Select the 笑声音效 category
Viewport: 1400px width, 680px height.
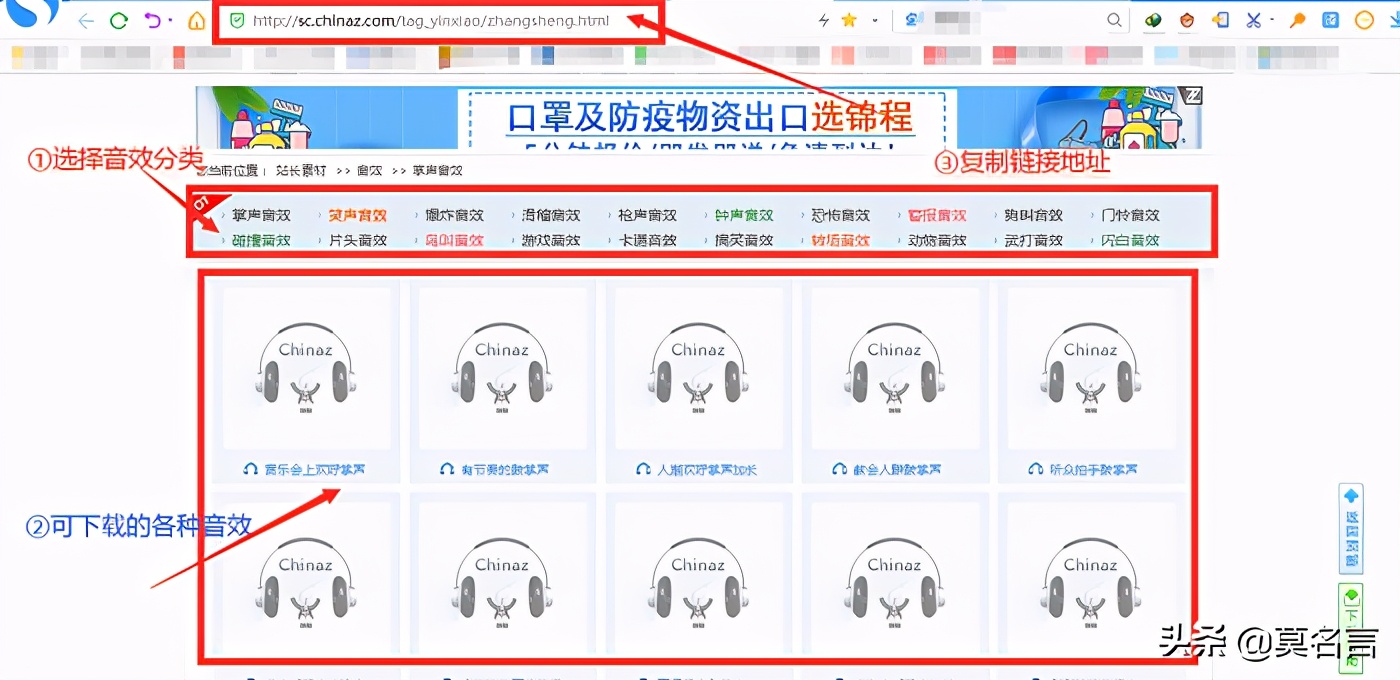click(x=358, y=215)
